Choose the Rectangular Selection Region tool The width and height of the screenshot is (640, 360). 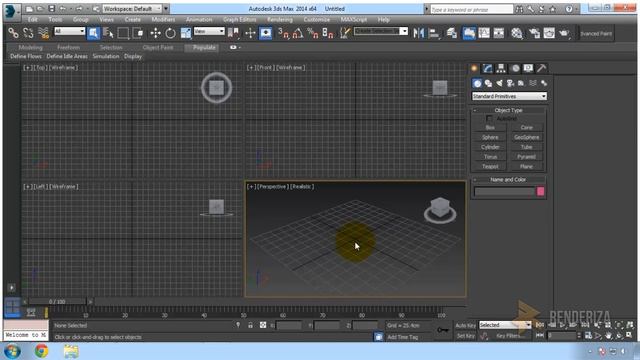point(123,33)
